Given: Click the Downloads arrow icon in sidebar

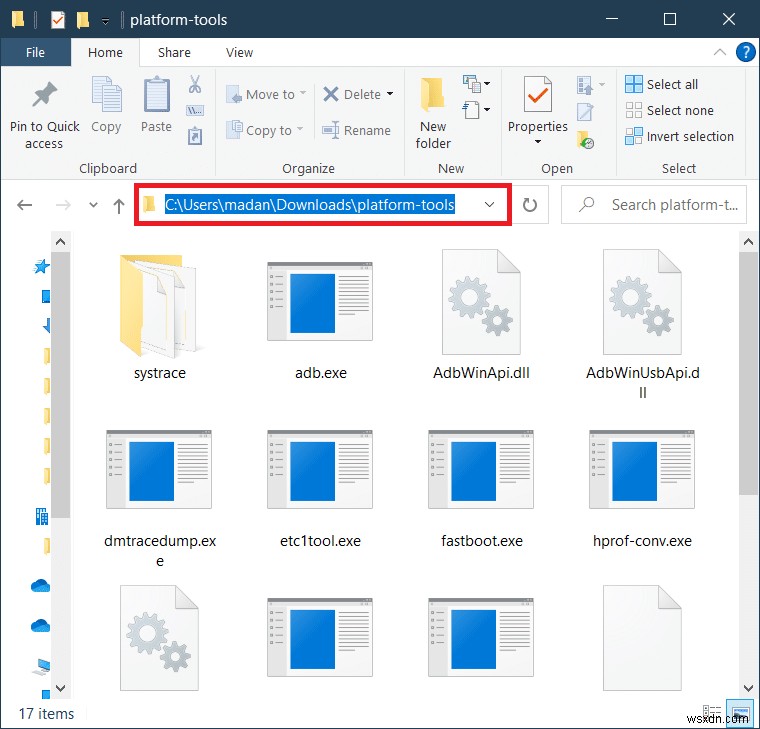Looking at the screenshot, I should tap(47, 325).
